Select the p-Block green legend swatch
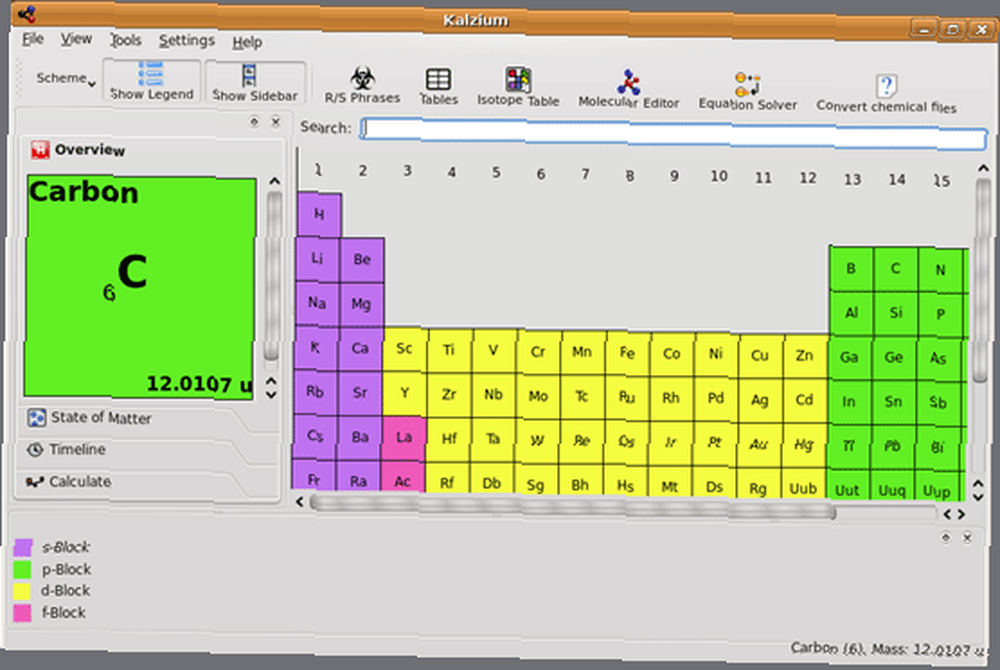Image resolution: width=1000 pixels, height=670 pixels. point(22,569)
